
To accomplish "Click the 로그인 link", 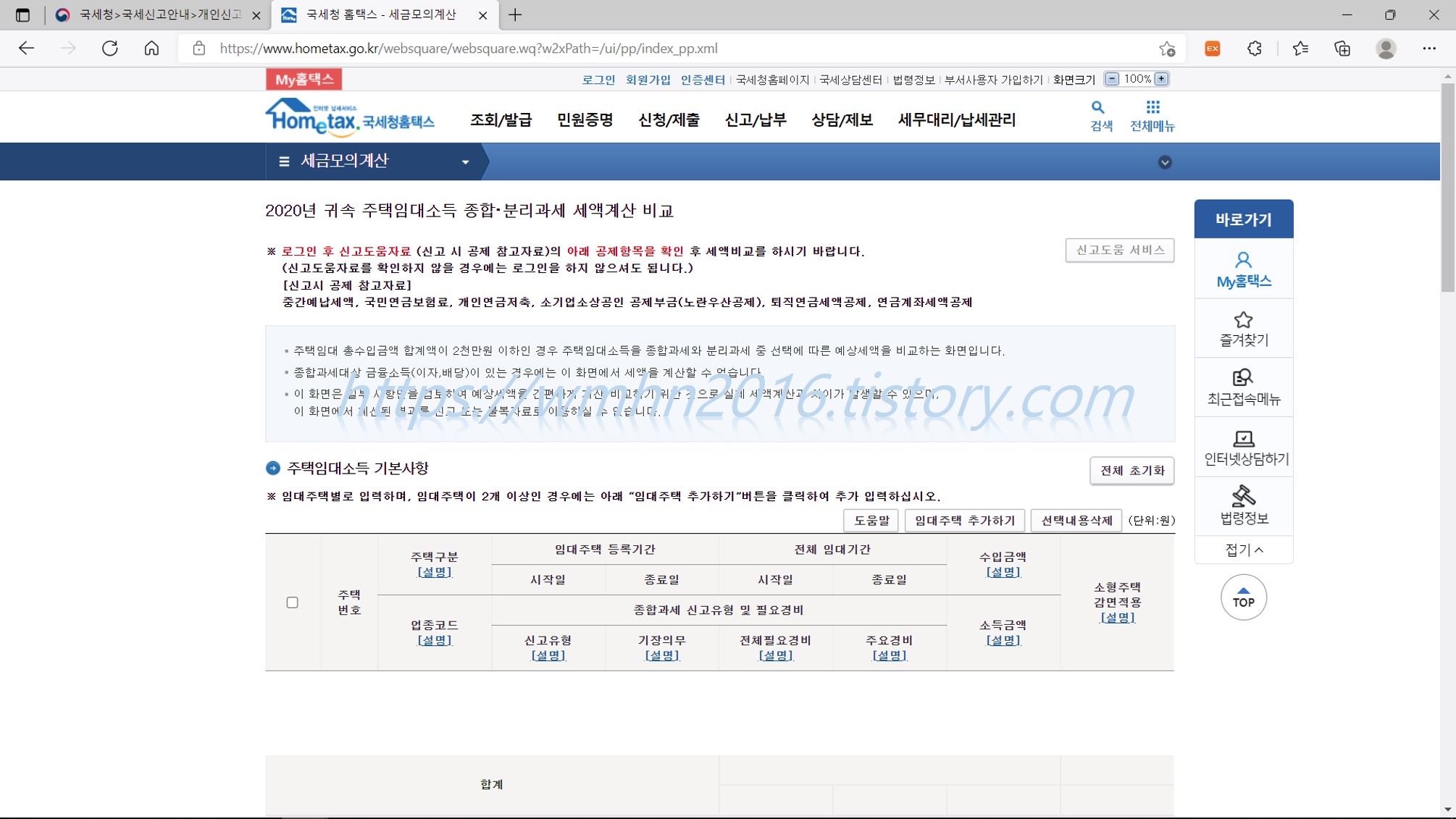I will coord(598,80).
